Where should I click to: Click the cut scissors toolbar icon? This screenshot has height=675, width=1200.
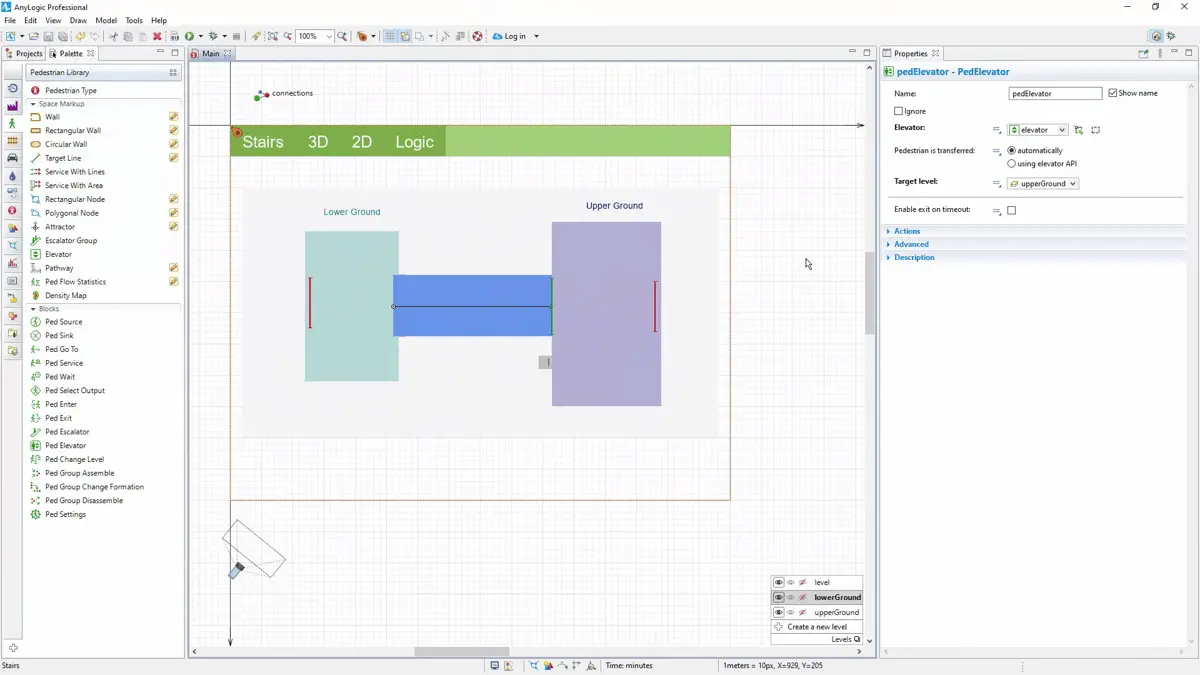(114, 36)
